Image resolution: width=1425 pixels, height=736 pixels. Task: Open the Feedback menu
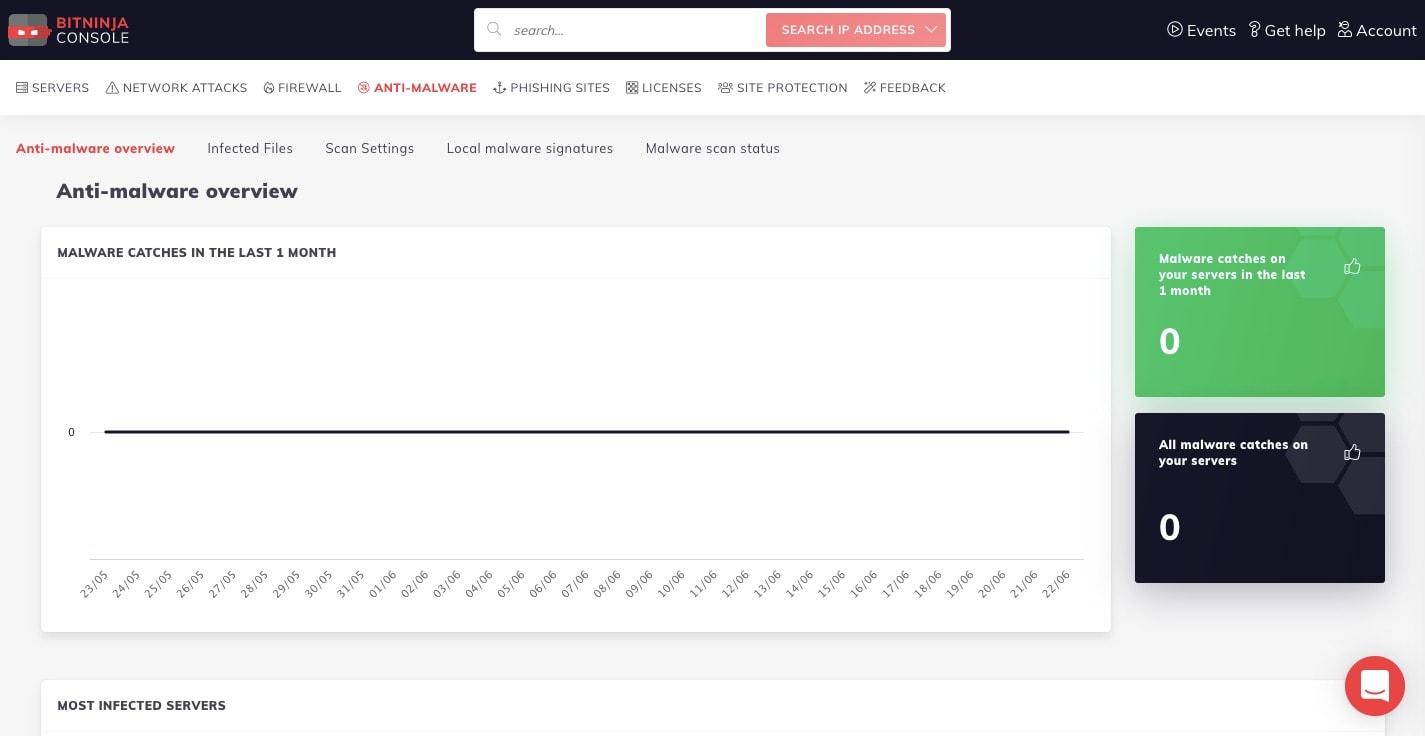click(x=905, y=88)
